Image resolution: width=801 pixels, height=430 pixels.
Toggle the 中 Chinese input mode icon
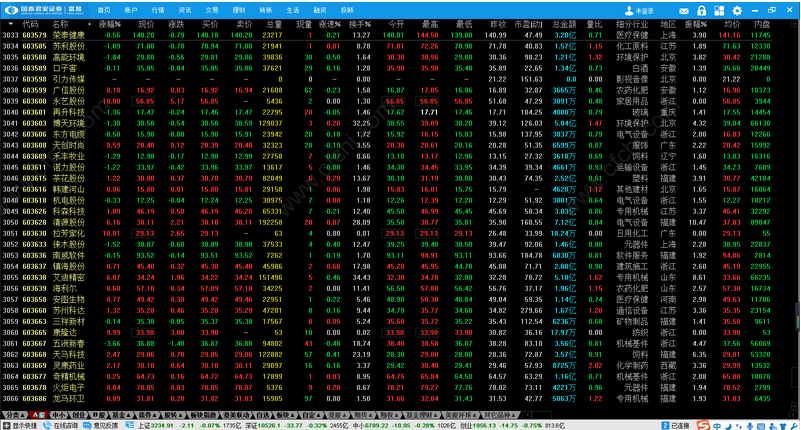point(717,426)
